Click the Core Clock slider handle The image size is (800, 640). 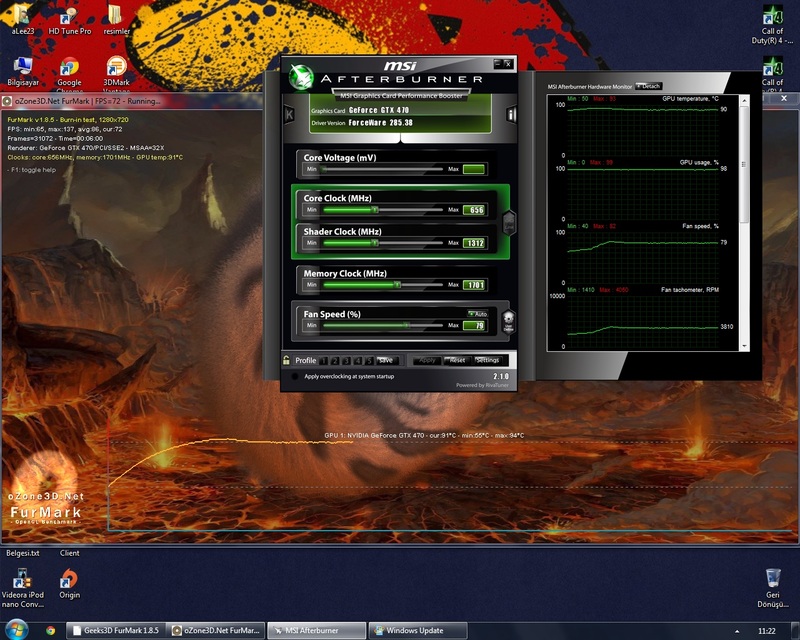coord(374,210)
